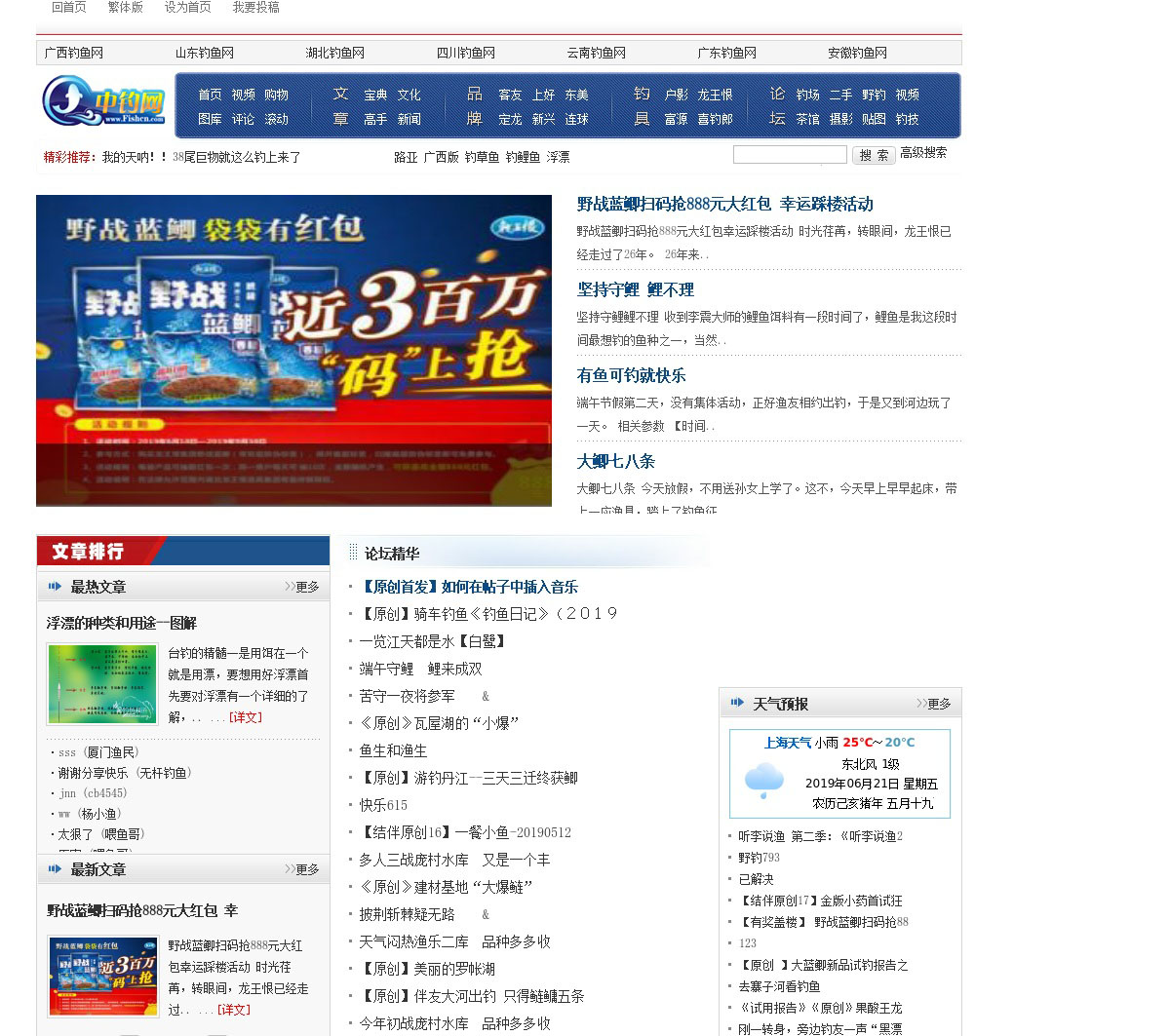Image resolution: width=1170 pixels, height=1036 pixels.
Task: Open forum post 快乐615
Action: pos(383,805)
